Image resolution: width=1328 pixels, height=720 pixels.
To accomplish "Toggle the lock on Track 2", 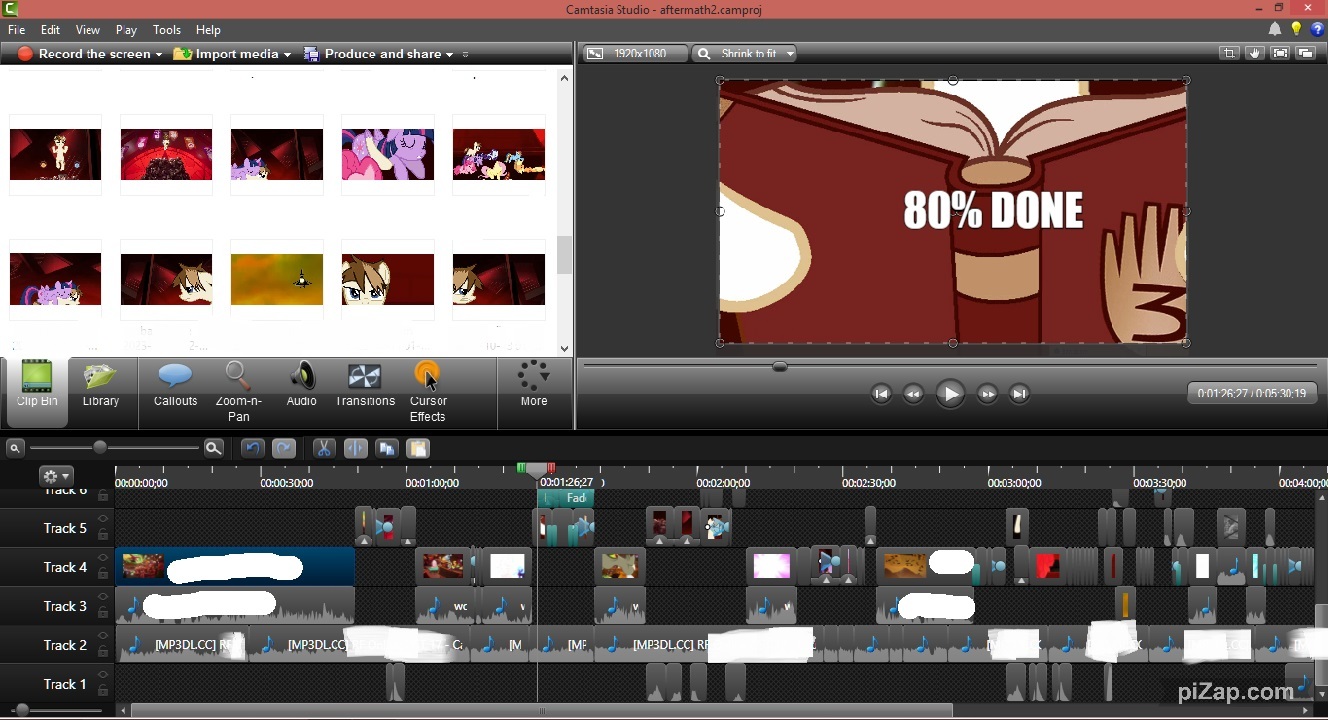I will (x=103, y=652).
